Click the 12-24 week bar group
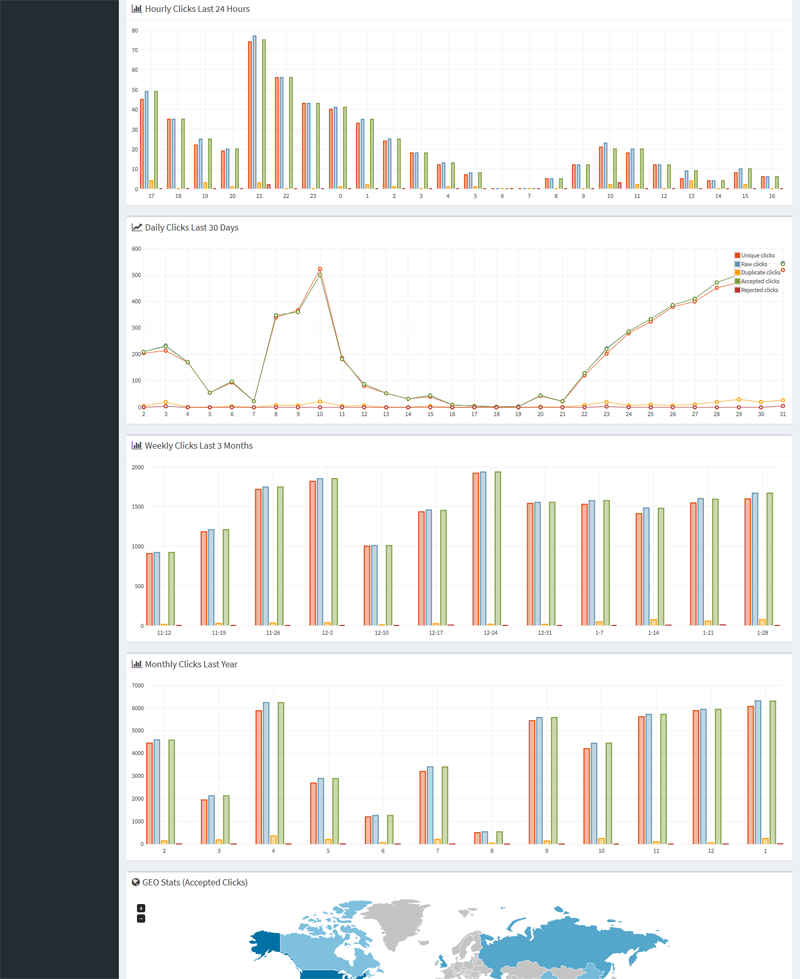This screenshot has height=979, width=800. pyautogui.click(x=490, y=549)
